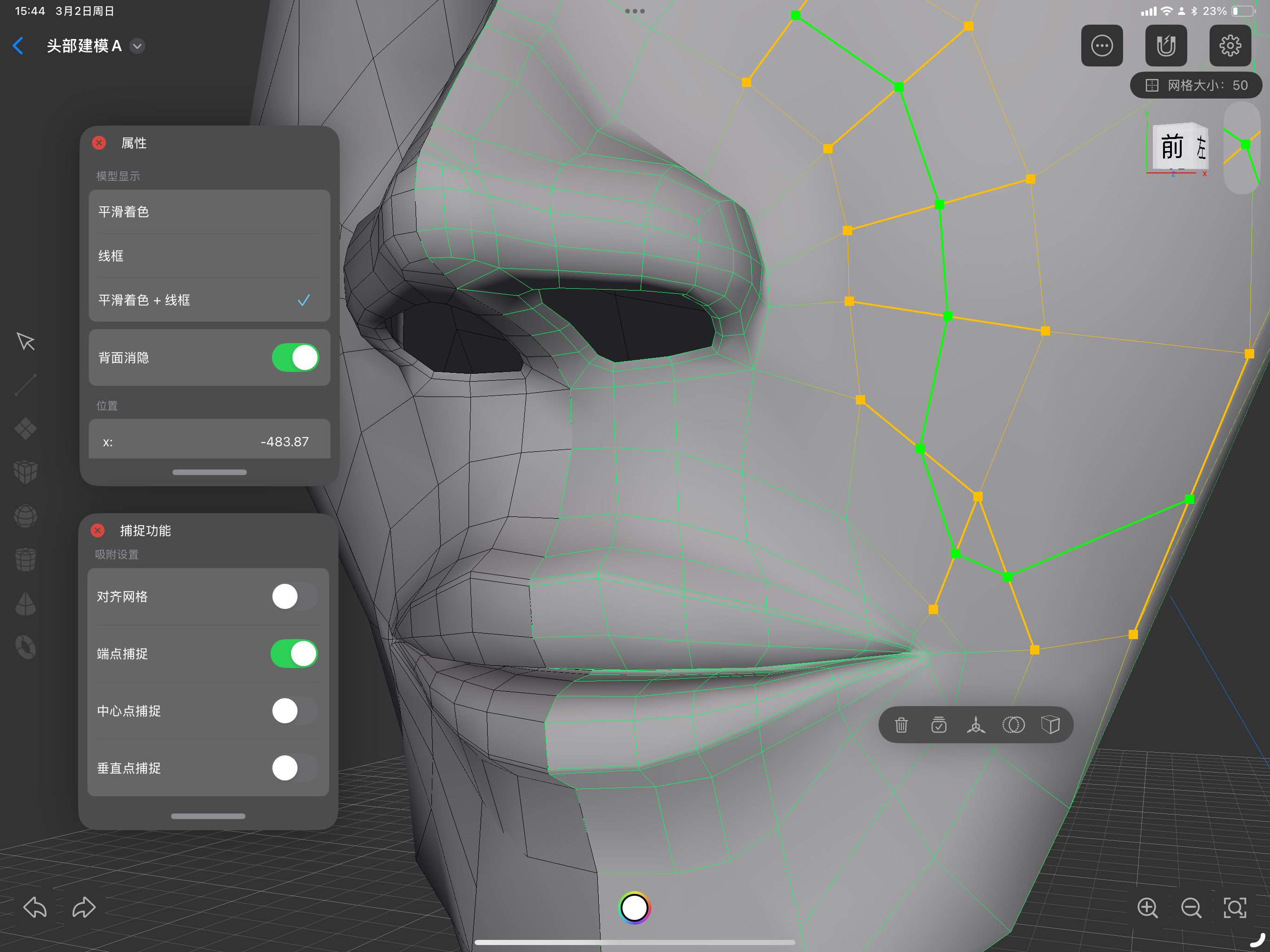Open the color picker wheel

(x=635, y=908)
